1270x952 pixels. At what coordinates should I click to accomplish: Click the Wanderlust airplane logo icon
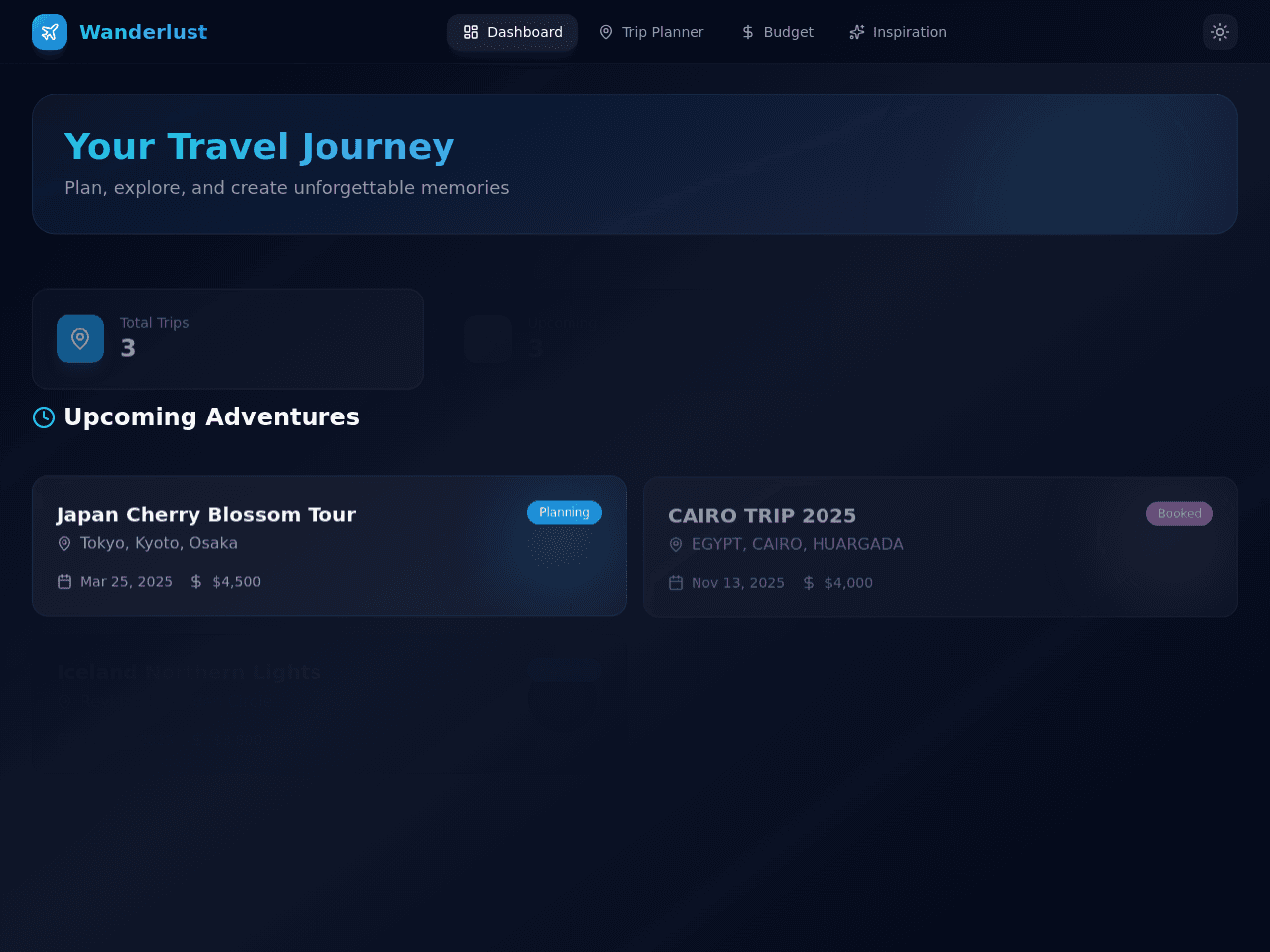(50, 32)
